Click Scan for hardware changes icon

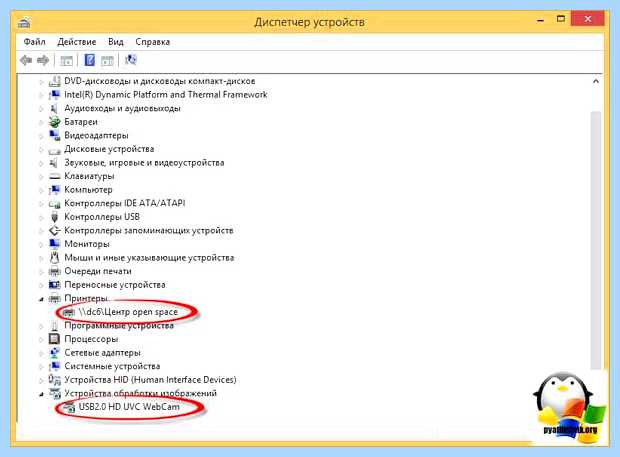(x=130, y=60)
